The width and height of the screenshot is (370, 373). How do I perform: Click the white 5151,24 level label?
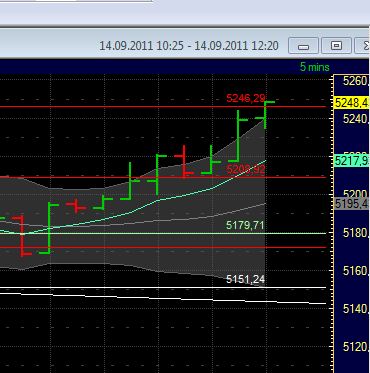tap(246, 279)
